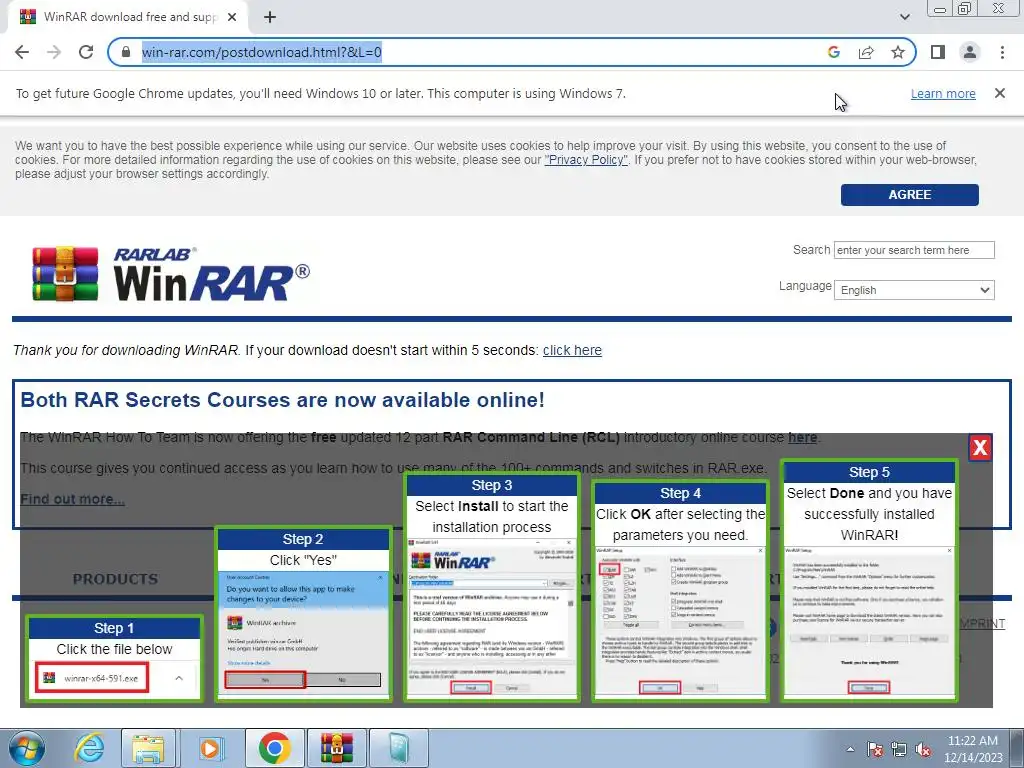Click the forward navigation arrow
Image resolution: width=1024 pixels, height=768 pixels.
tap(54, 52)
